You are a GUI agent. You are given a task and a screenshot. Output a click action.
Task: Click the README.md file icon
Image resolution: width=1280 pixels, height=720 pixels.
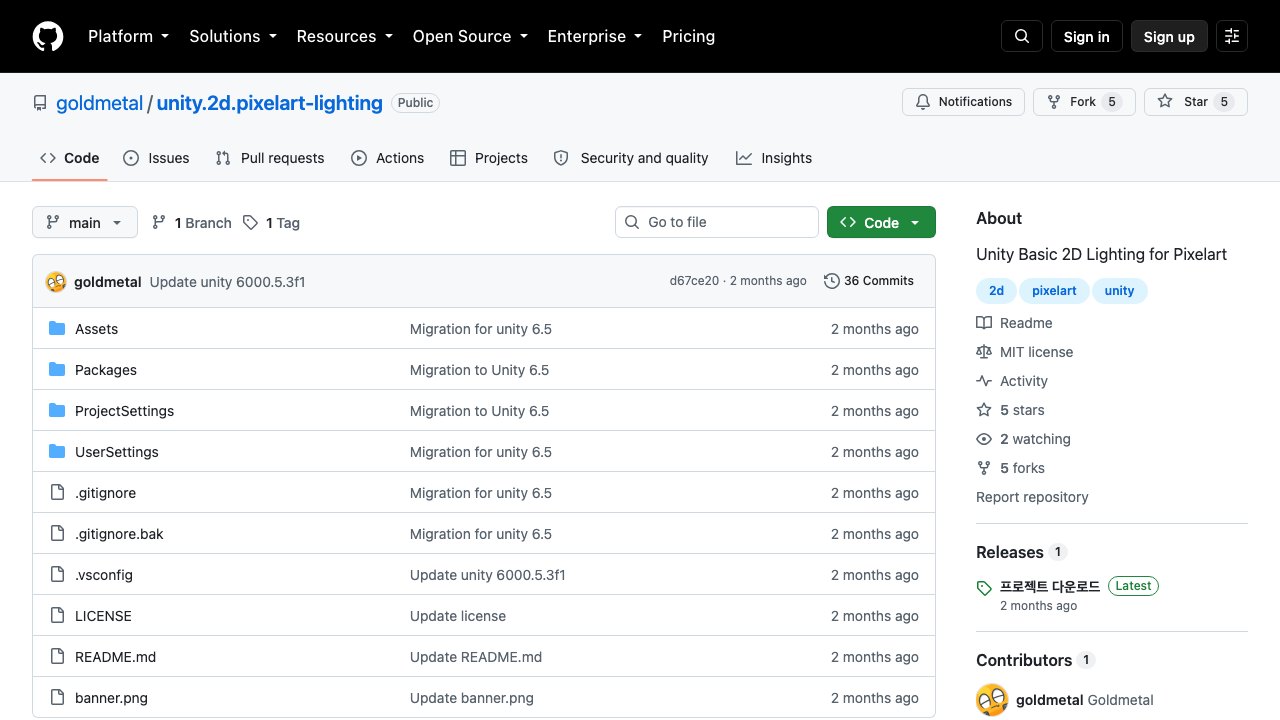coord(57,657)
